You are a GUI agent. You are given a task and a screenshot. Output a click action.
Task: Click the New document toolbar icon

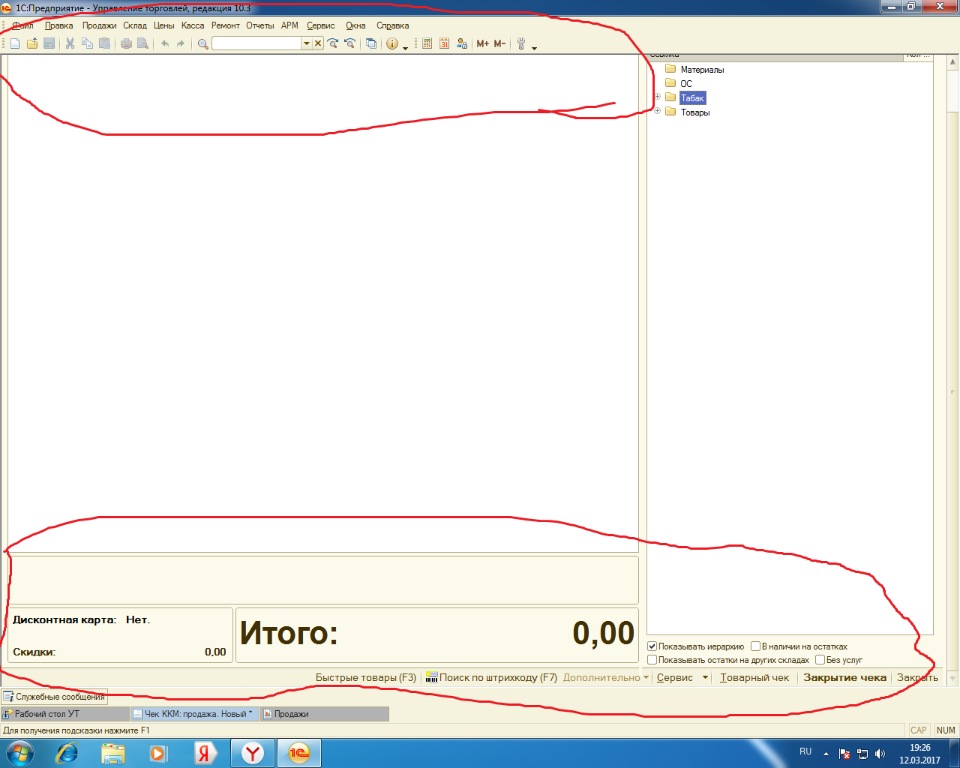point(15,44)
